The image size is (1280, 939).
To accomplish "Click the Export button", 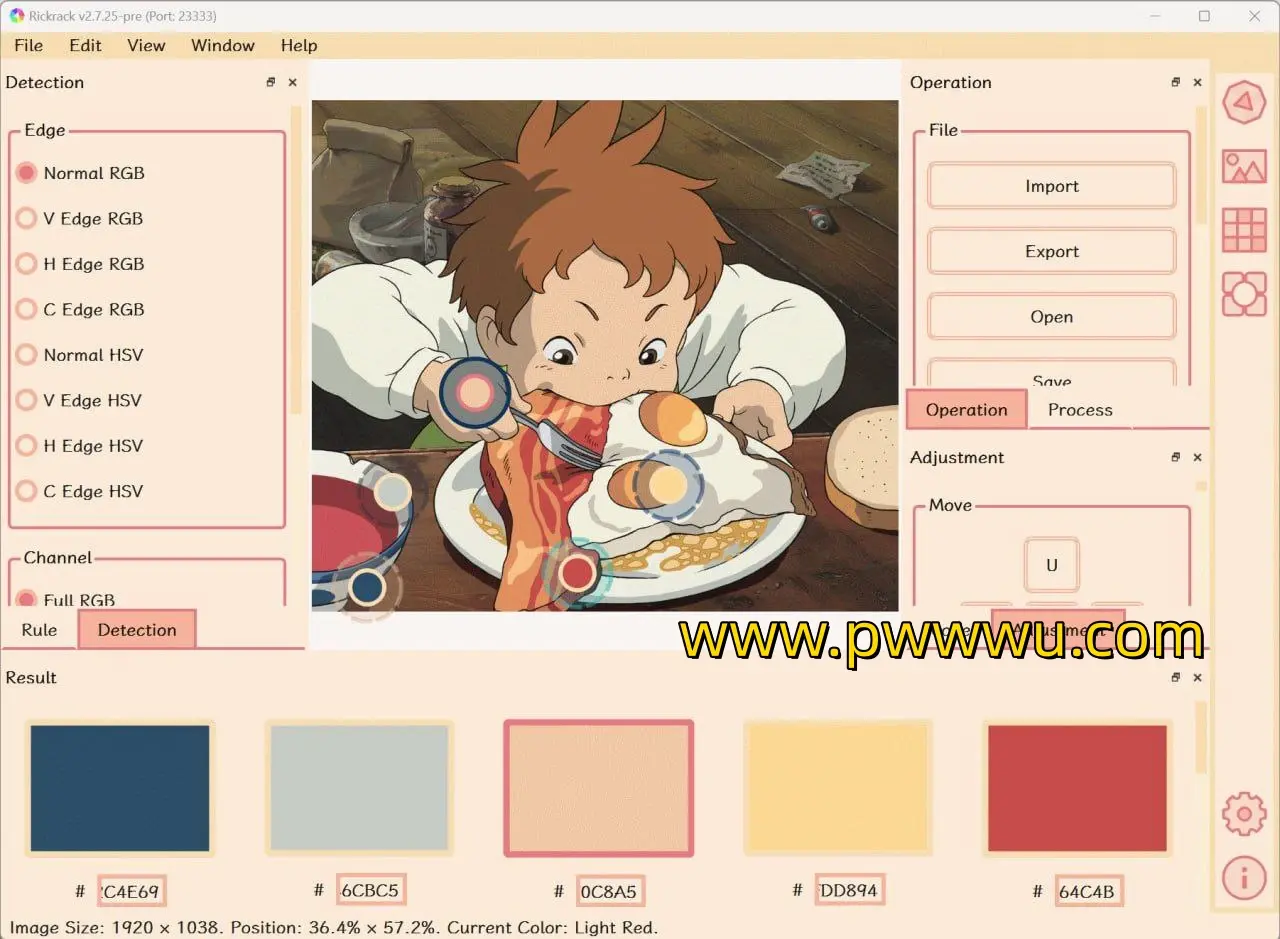I will click(x=1051, y=252).
